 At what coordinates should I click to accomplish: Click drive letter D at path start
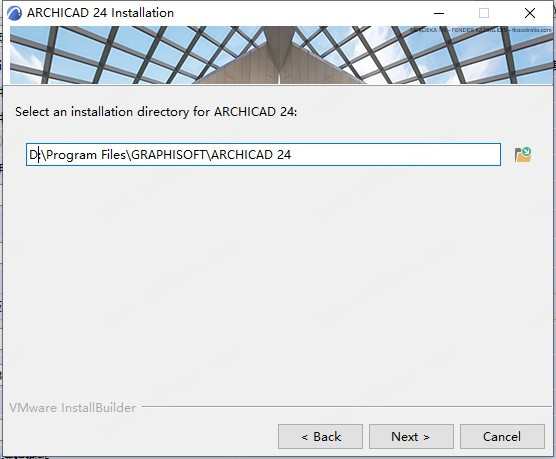pos(33,155)
